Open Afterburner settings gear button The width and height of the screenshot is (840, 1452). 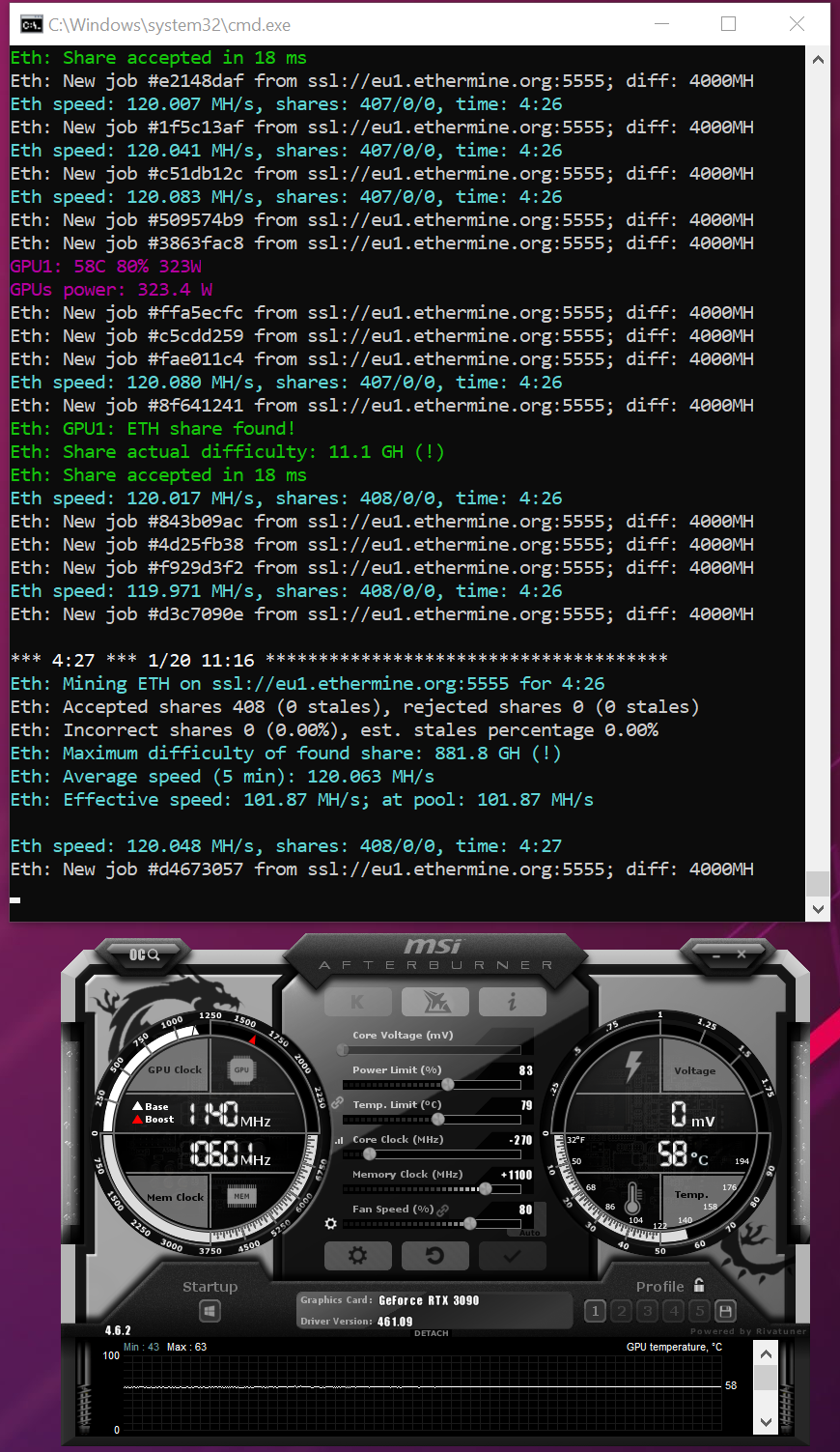[x=357, y=1255]
